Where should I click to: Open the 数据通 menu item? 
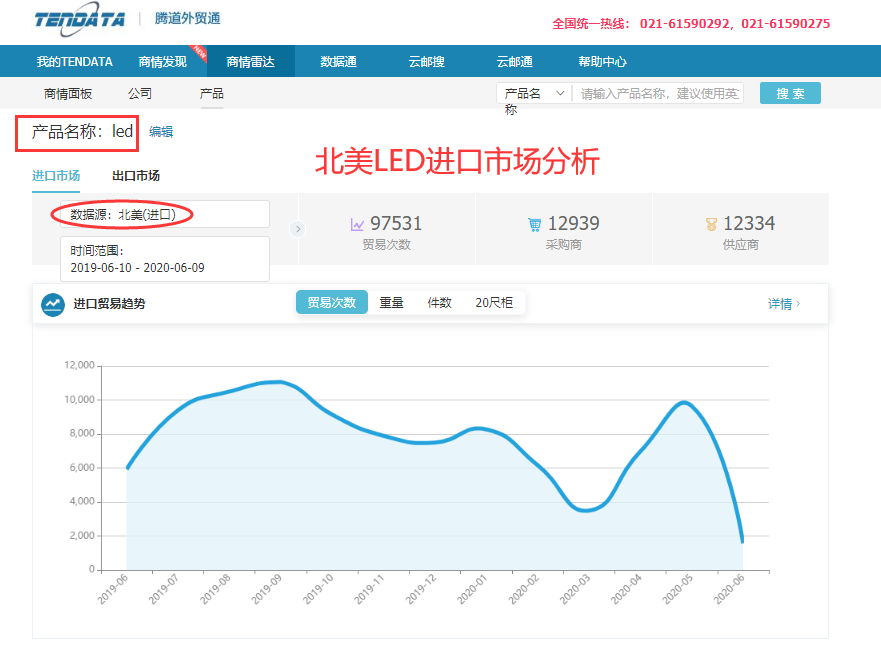pyautogui.click(x=338, y=61)
